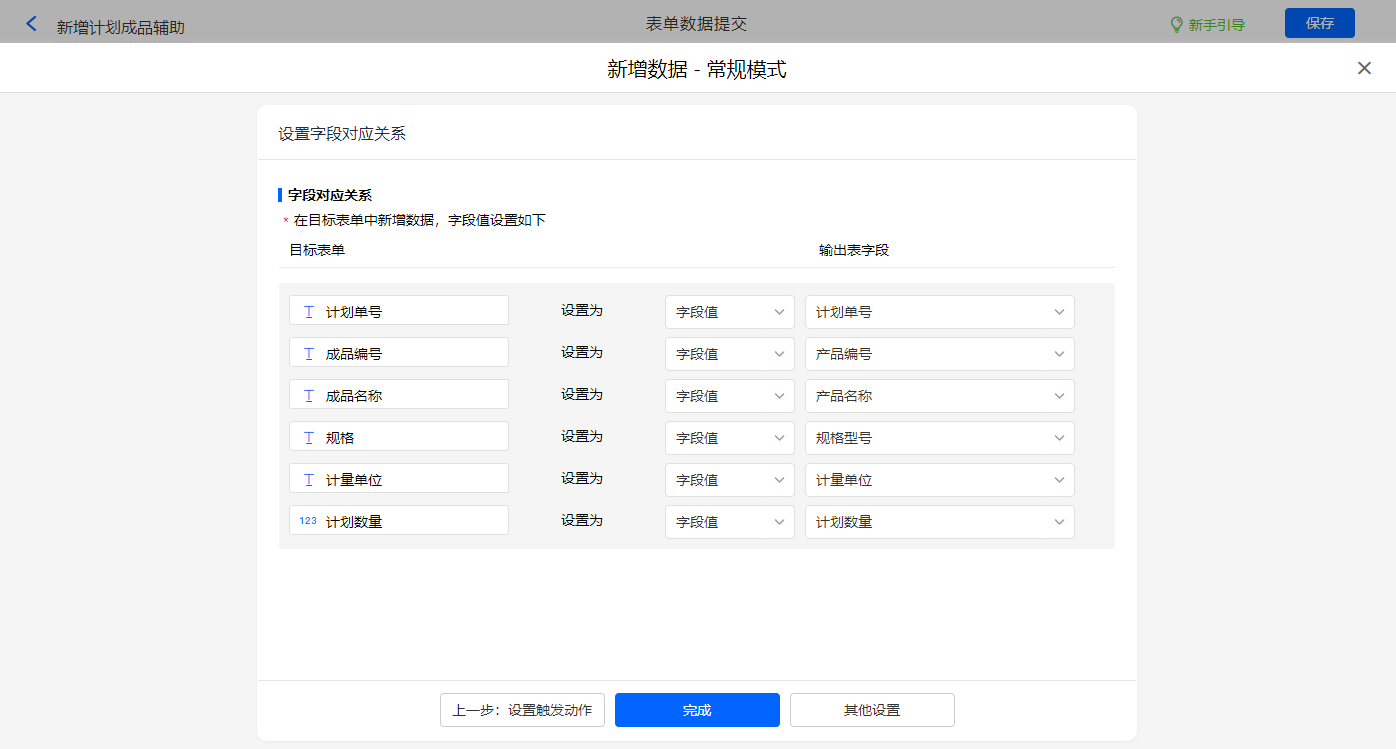Click the text type icon beside 成品名称
1396x749 pixels.
pos(308,396)
